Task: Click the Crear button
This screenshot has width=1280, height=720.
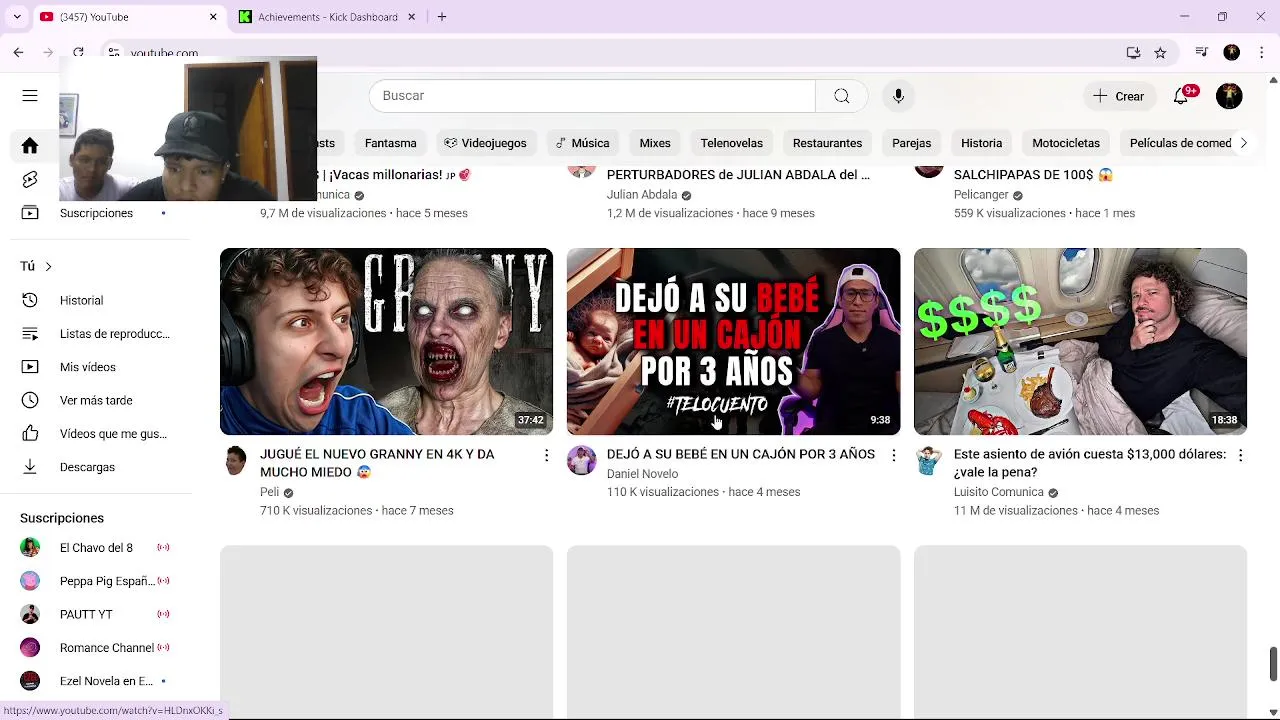Action: click(x=1119, y=96)
